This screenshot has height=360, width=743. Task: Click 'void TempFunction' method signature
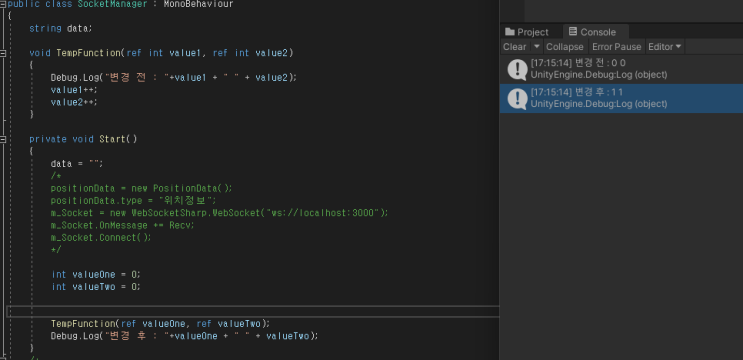(x=162, y=53)
